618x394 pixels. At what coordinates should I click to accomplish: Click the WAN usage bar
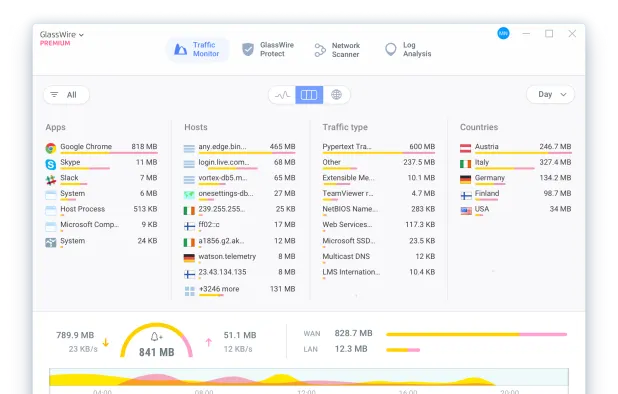(x=477, y=334)
